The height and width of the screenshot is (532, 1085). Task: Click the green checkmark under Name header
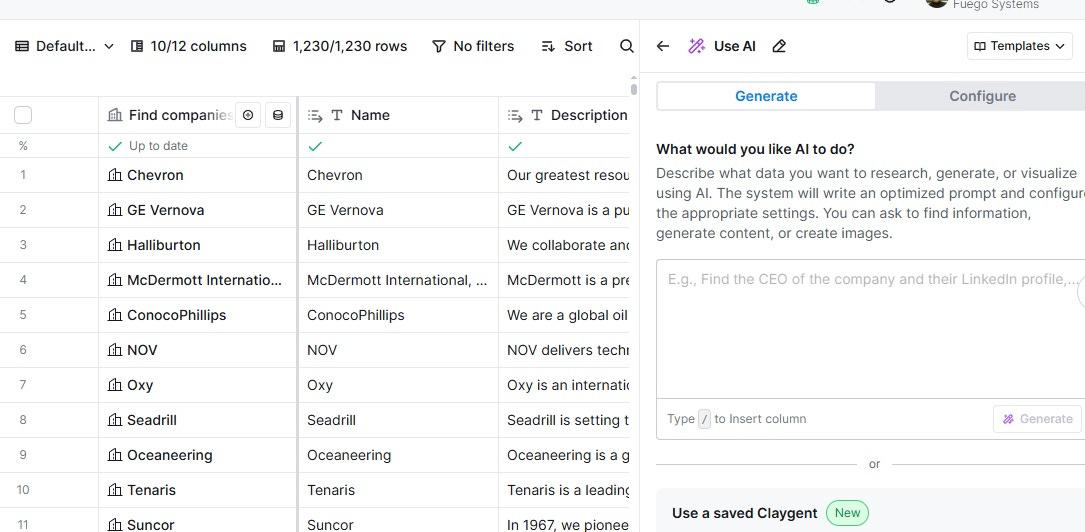coord(315,146)
